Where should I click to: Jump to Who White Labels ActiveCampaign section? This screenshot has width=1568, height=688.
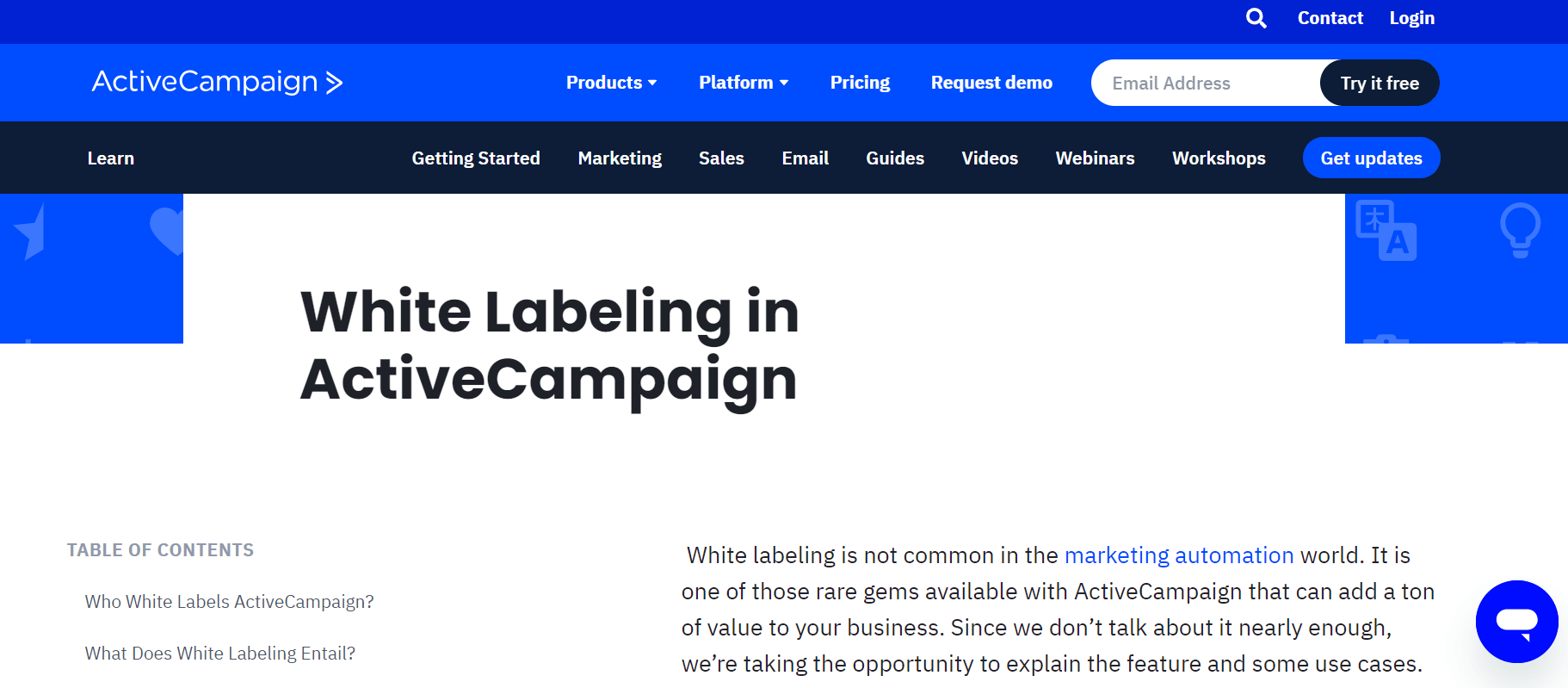pos(229,602)
